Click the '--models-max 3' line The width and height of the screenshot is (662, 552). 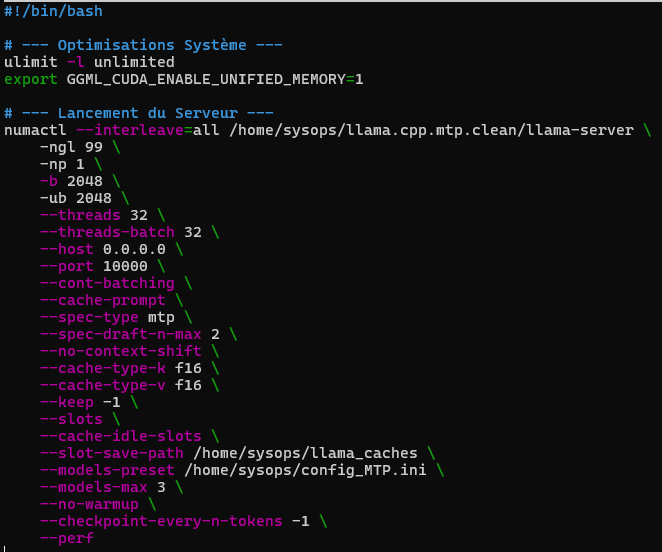point(103,487)
